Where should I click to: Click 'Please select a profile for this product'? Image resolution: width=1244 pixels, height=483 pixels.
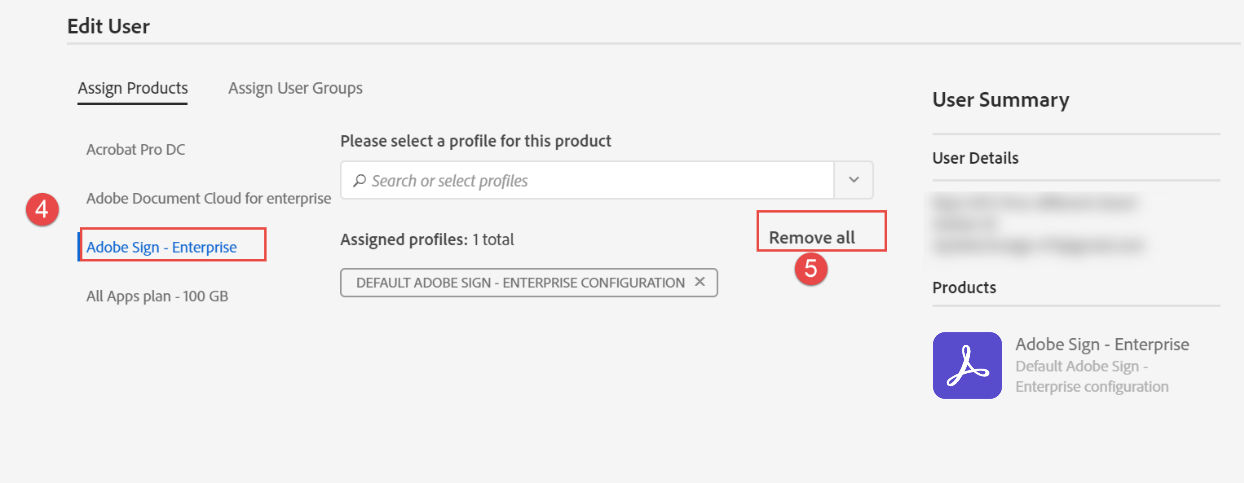(476, 141)
